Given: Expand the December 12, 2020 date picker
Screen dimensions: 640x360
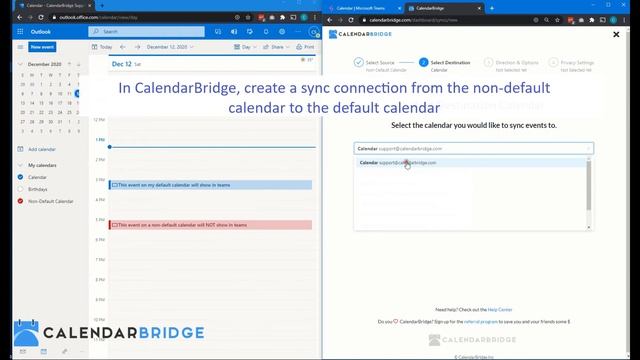Looking at the screenshot, I should pyautogui.click(x=170, y=47).
